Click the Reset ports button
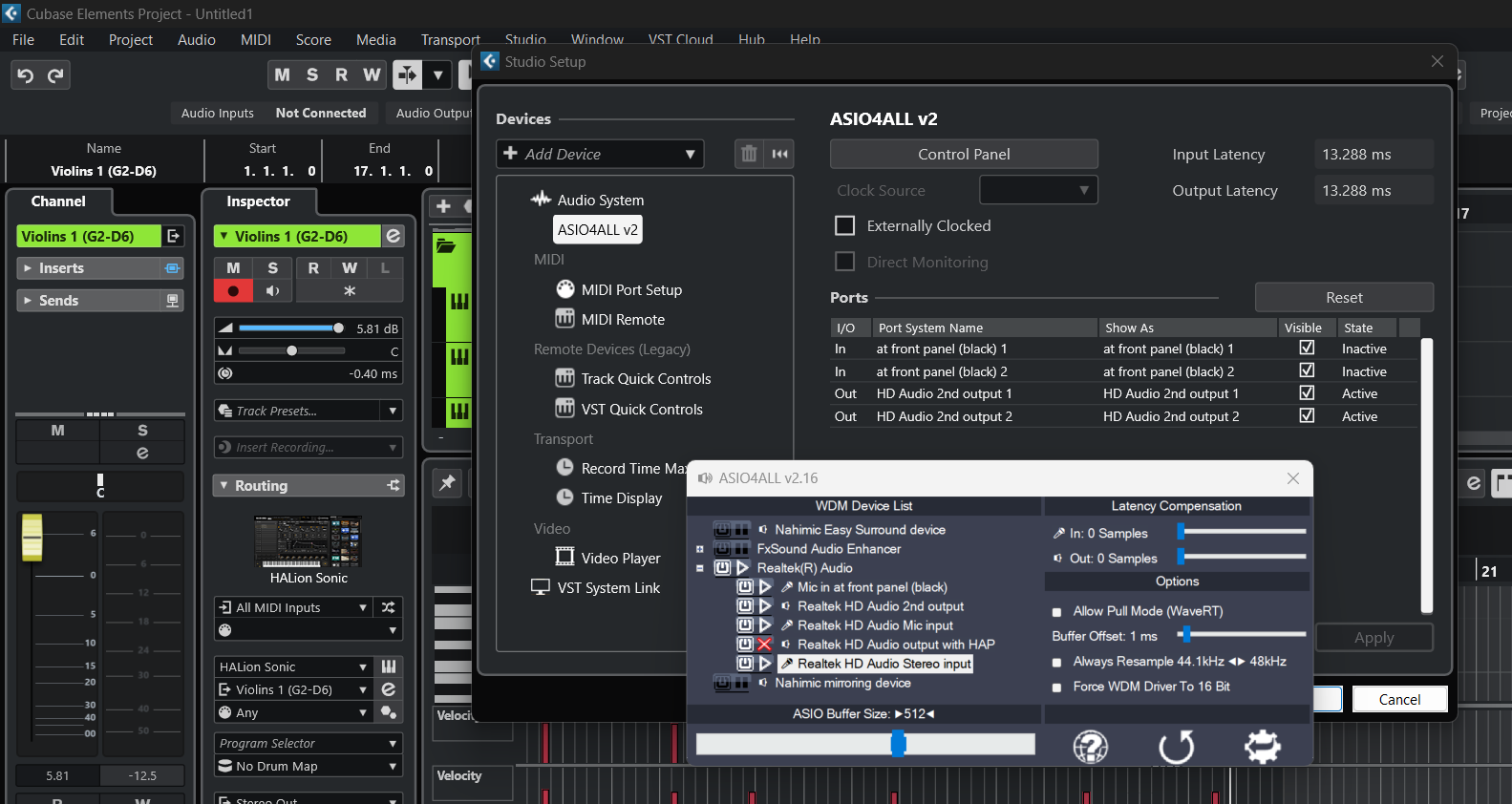 [1343, 298]
